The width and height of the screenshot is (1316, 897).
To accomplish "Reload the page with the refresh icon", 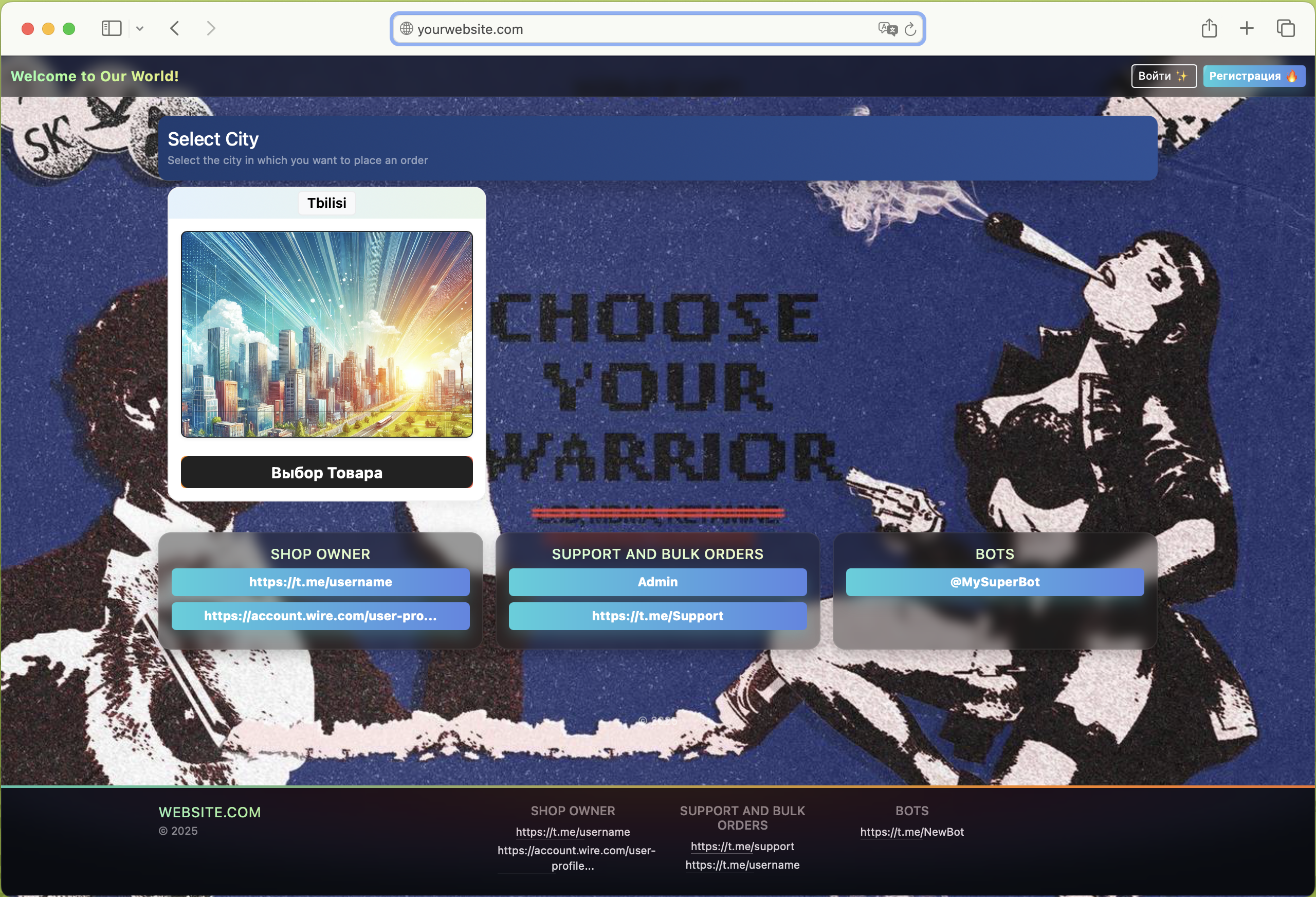I will point(910,29).
